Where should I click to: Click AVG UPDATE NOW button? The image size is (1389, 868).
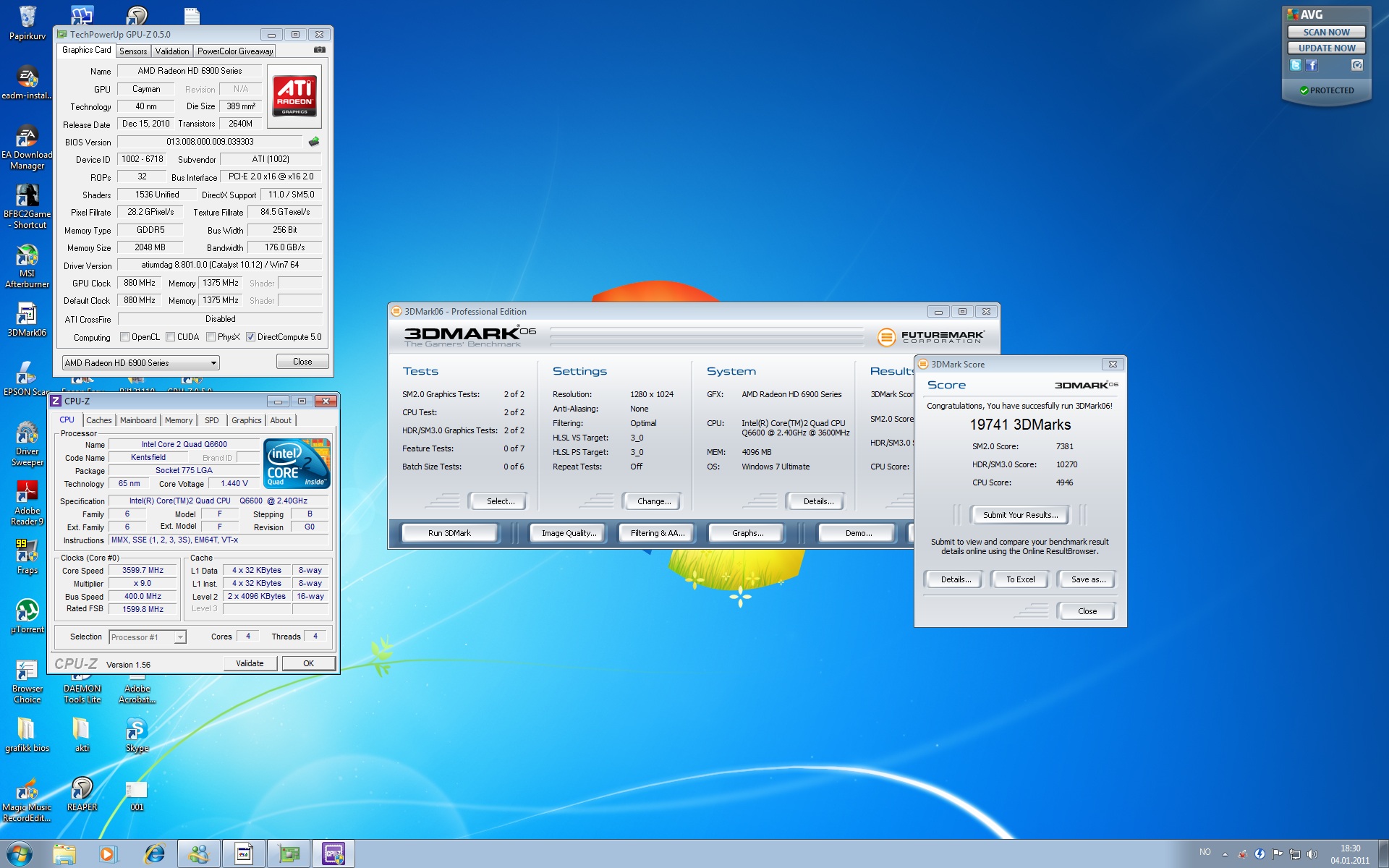1326,48
